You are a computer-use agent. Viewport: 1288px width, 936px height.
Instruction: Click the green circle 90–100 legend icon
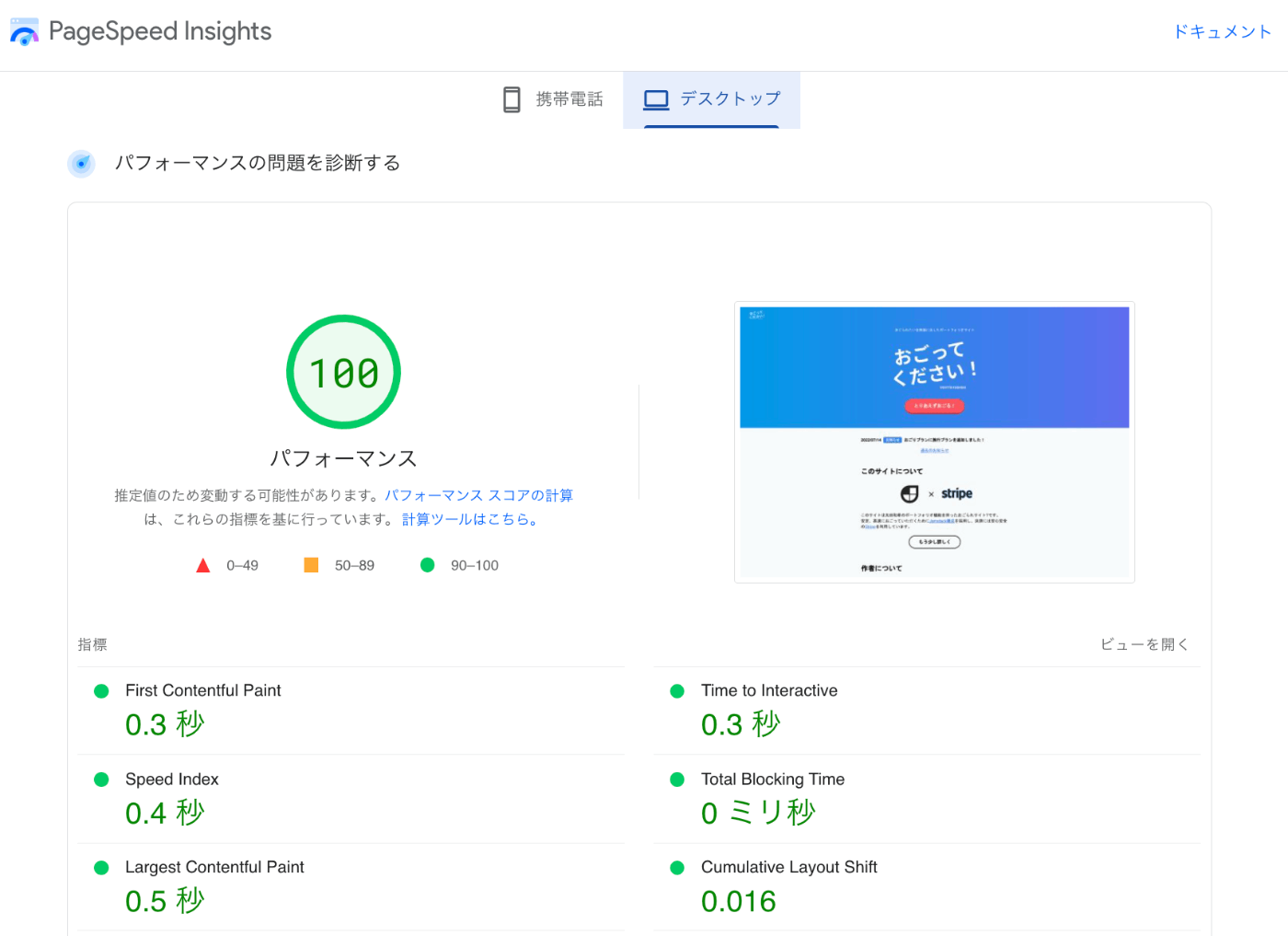click(427, 565)
